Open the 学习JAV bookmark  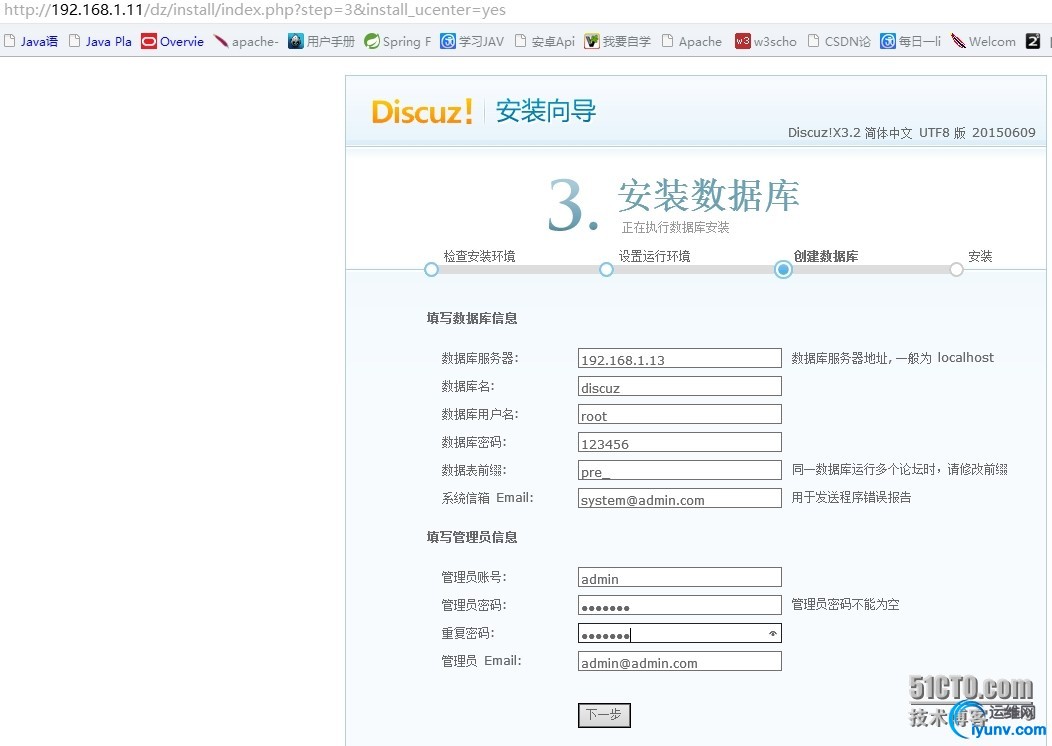coord(472,42)
